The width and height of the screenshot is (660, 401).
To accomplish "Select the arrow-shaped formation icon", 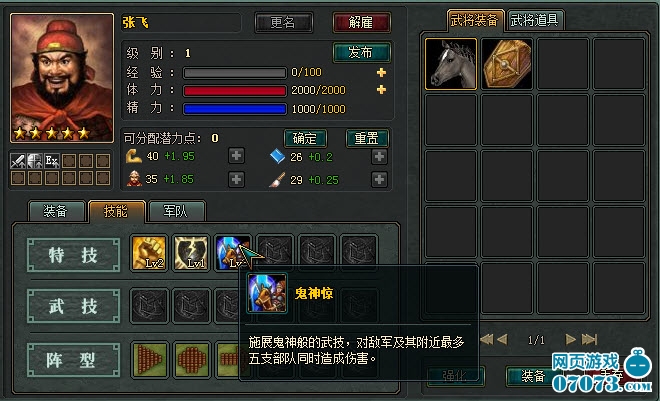I will [x=149, y=359].
